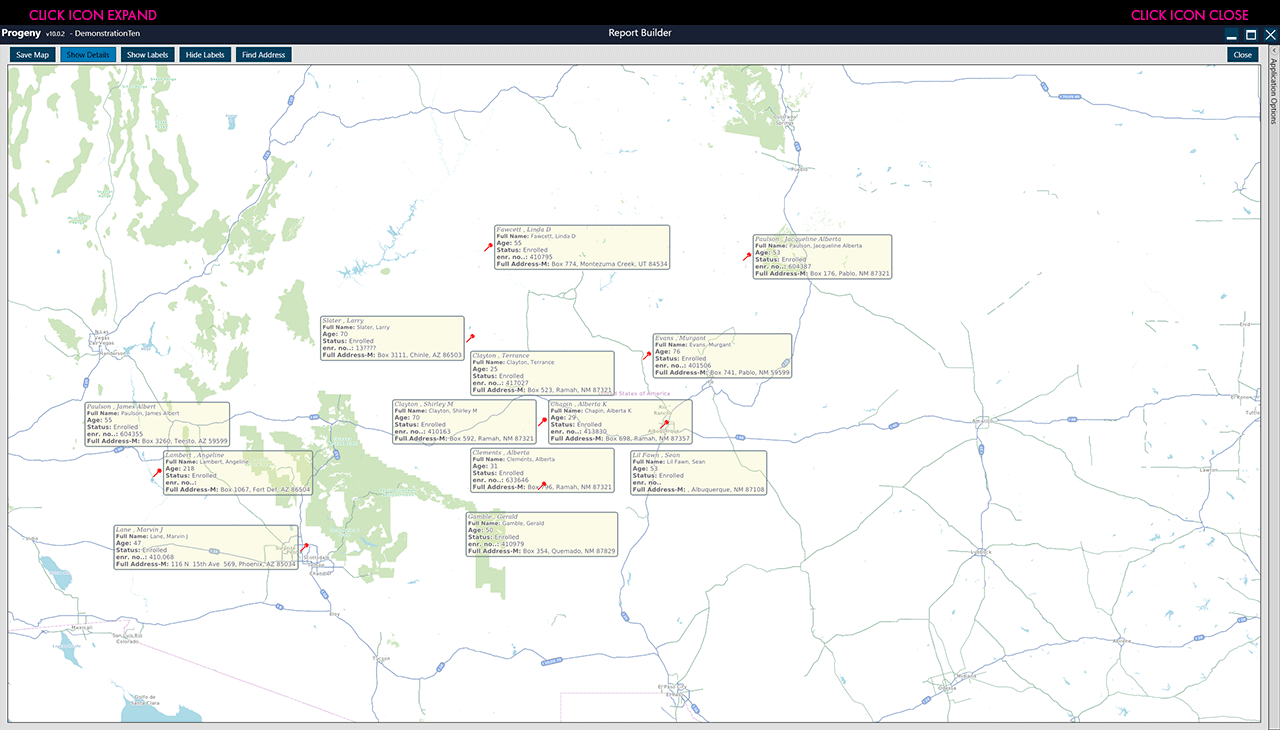This screenshot has height=730, width=1280.
Task: Click the Save Map button
Action: point(32,55)
